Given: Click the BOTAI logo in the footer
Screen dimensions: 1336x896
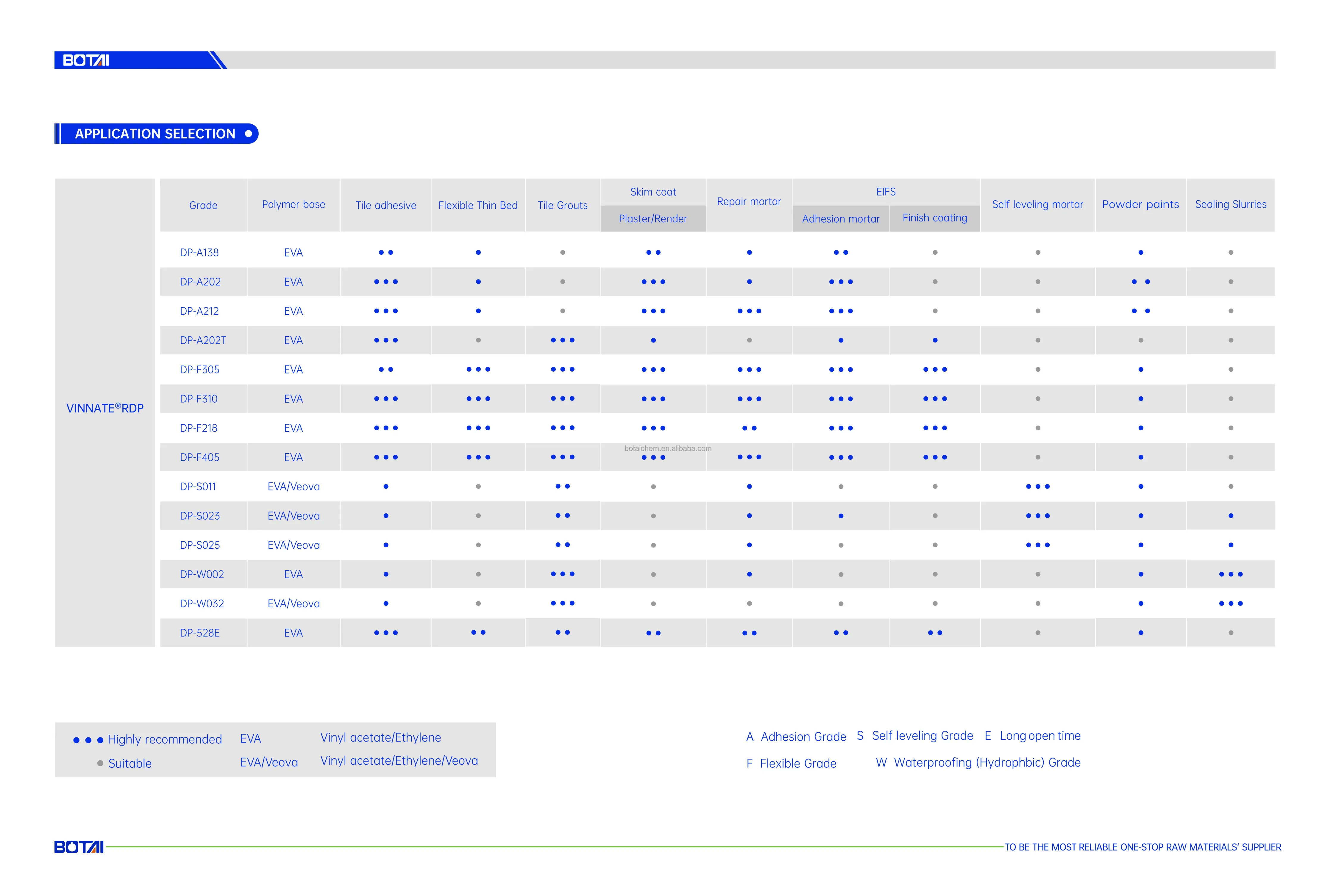Looking at the screenshot, I should pyautogui.click(x=79, y=847).
